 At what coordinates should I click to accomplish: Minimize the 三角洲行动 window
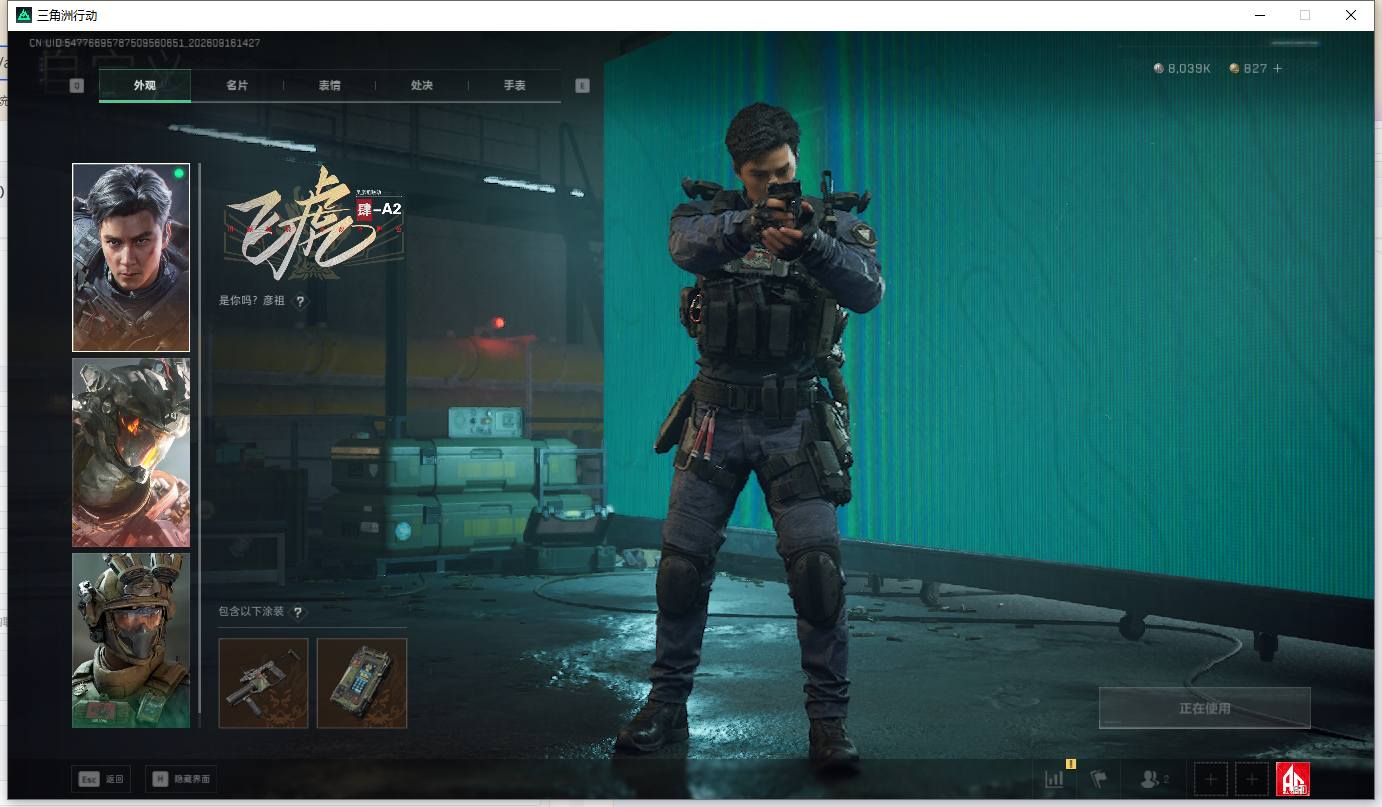pyautogui.click(x=1259, y=15)
